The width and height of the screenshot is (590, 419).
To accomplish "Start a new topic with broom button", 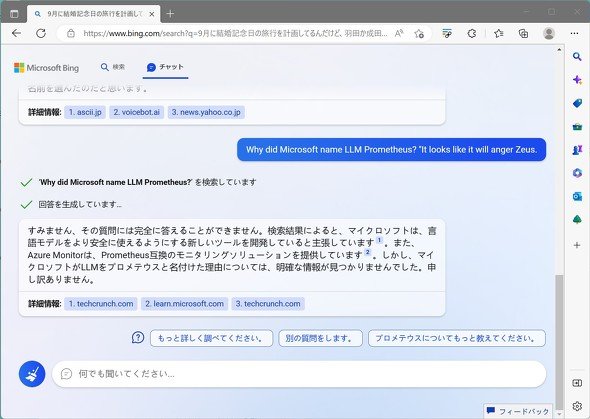I will pyautogui.click(x=32, y=374).
